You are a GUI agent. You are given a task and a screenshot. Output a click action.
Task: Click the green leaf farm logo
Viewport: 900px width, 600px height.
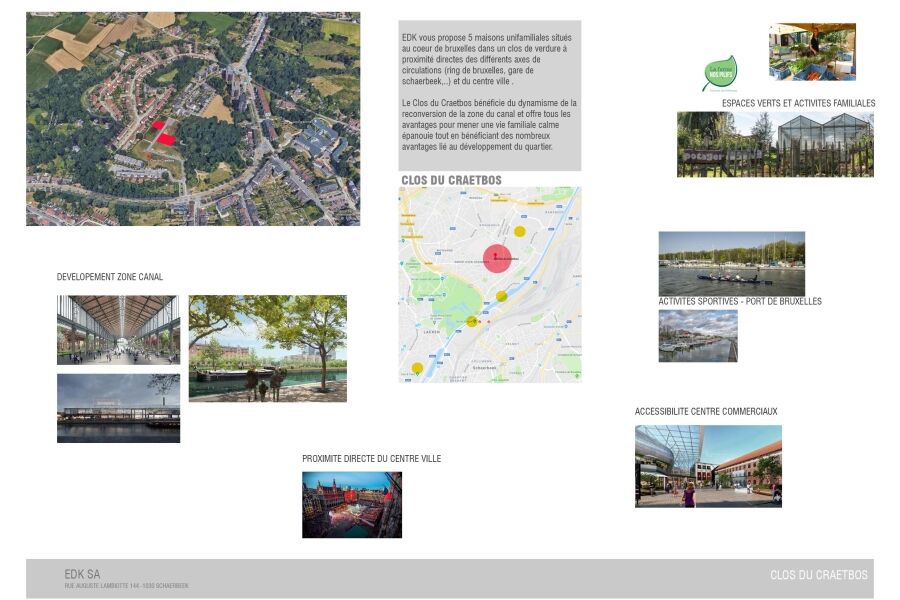pyautogui.click(x=719, y=74)
